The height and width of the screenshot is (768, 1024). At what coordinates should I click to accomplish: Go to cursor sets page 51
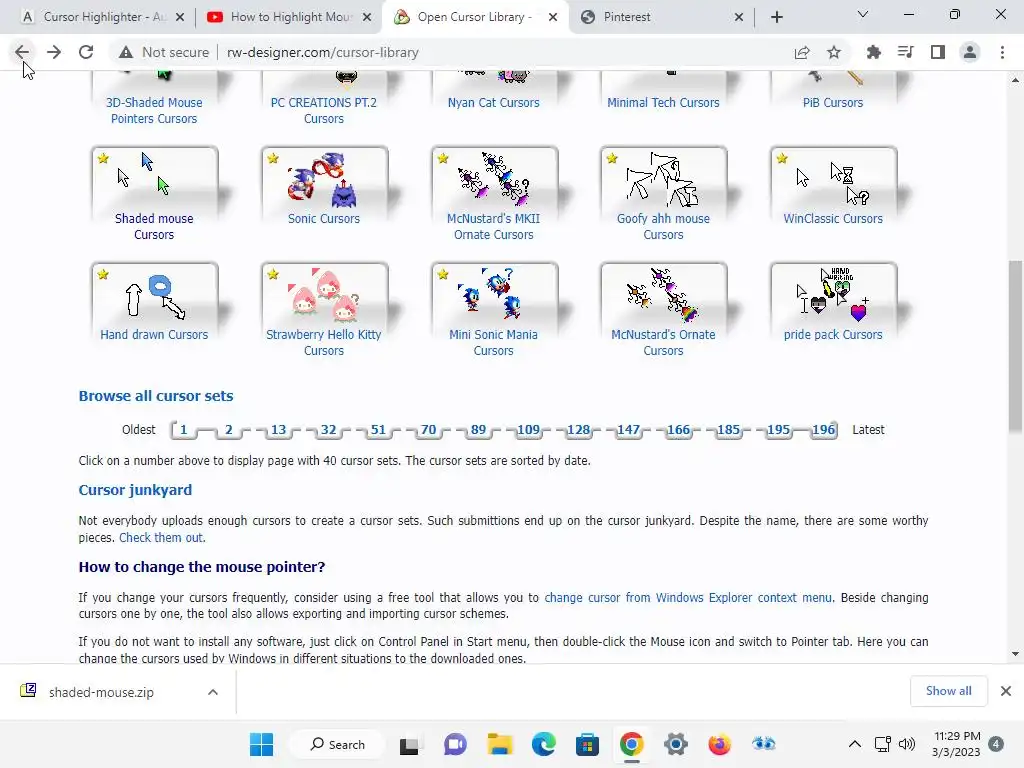point(378,430)
